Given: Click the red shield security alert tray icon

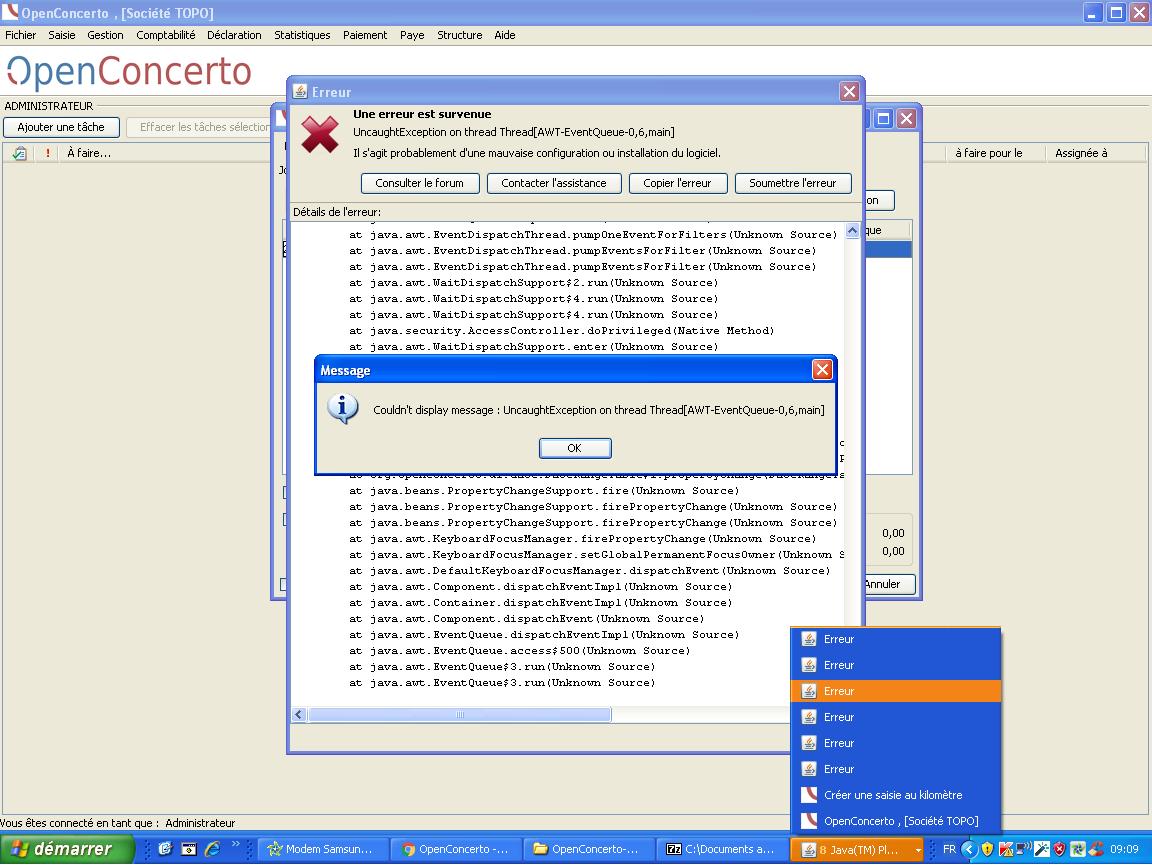Looking at the screenshot, I should point(1059,849).
